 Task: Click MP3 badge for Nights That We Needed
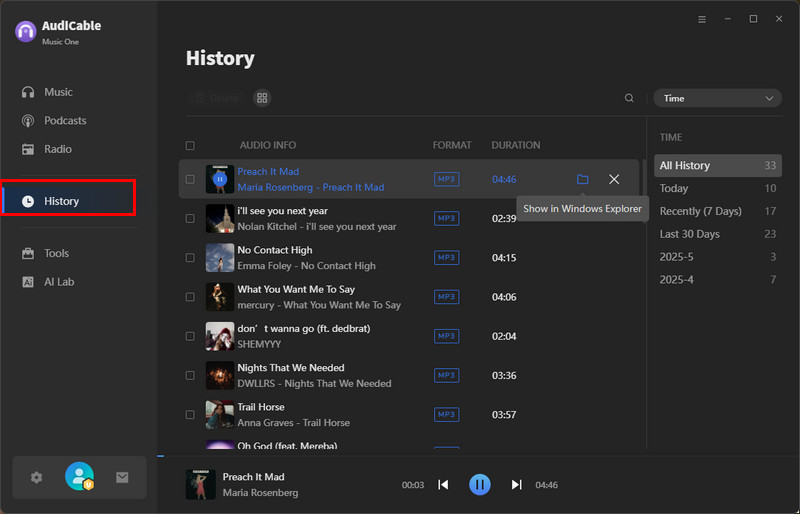click(446, 375)
